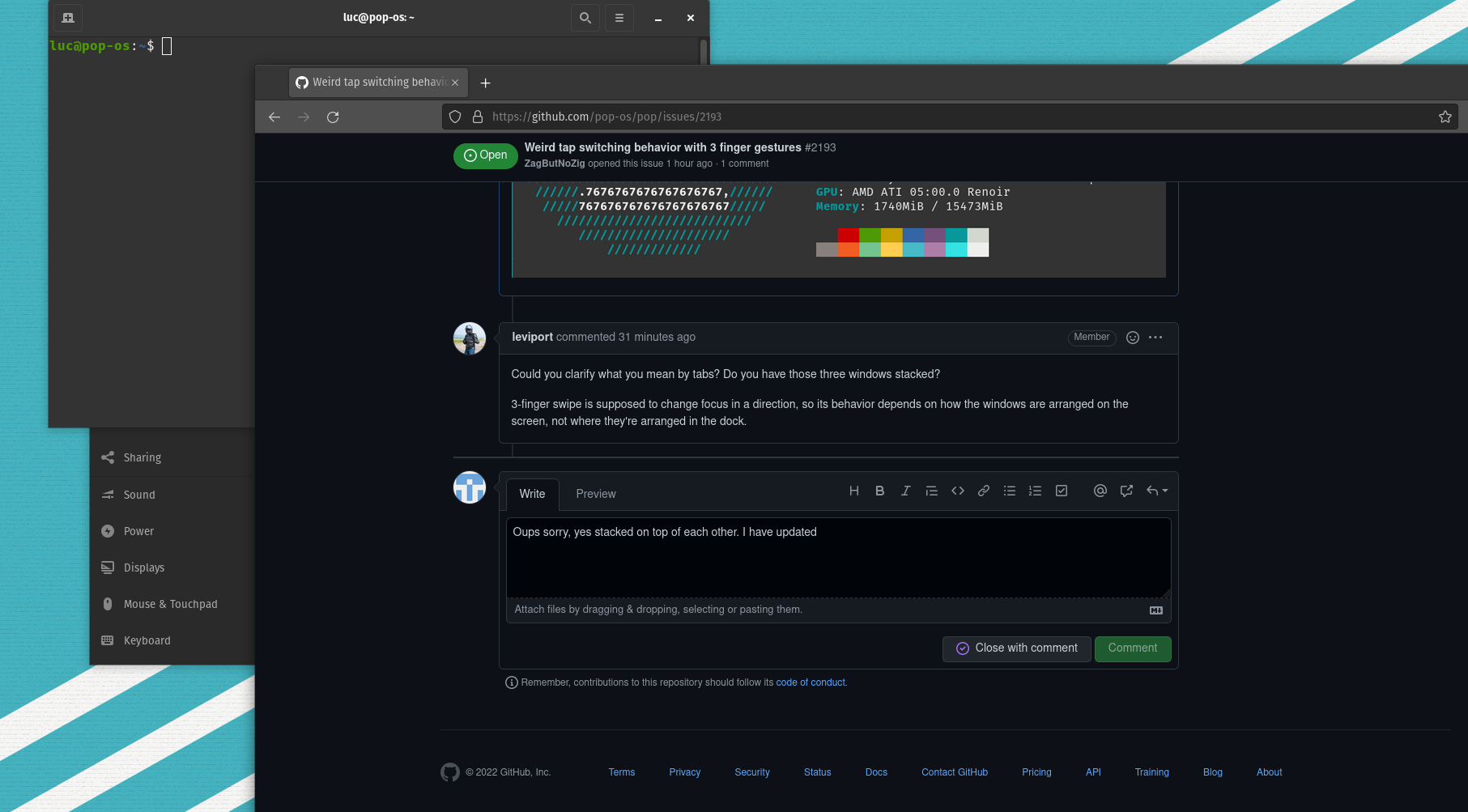The image size is (1468, 812).
Task: Switch to the Preview tab
Action: point(596,494)
